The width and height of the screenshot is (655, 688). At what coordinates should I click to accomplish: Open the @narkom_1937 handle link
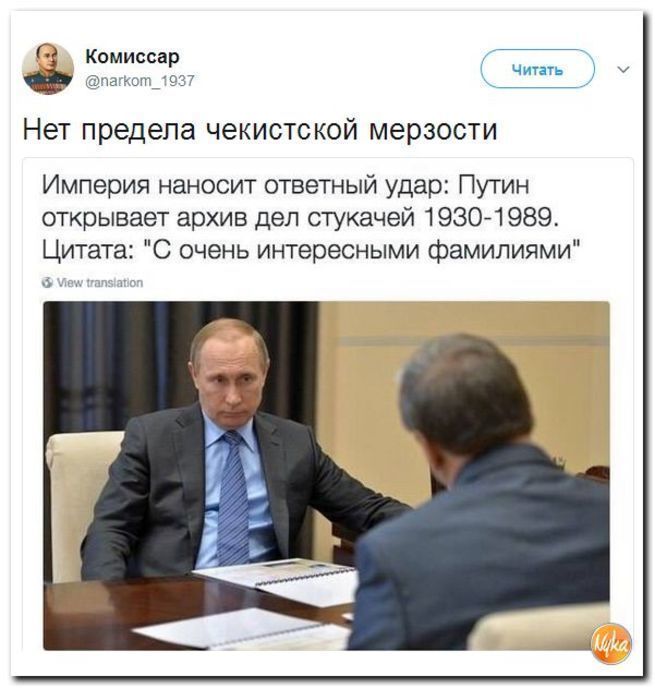(x=140, y=80)
